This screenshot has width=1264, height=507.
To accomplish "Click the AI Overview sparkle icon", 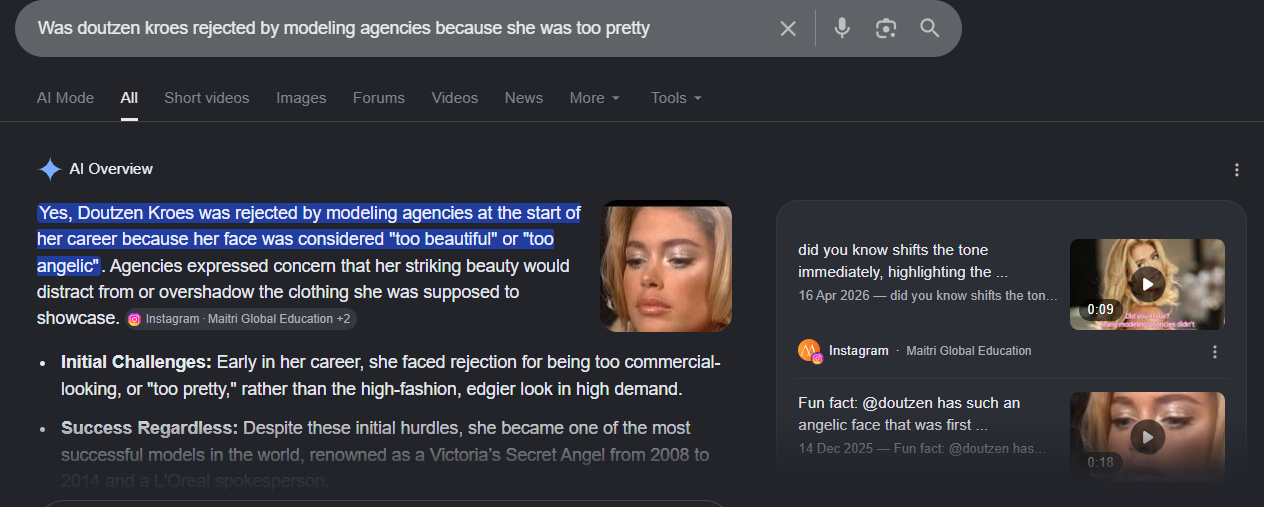I will pyautogui.click(x=50, y=169).
